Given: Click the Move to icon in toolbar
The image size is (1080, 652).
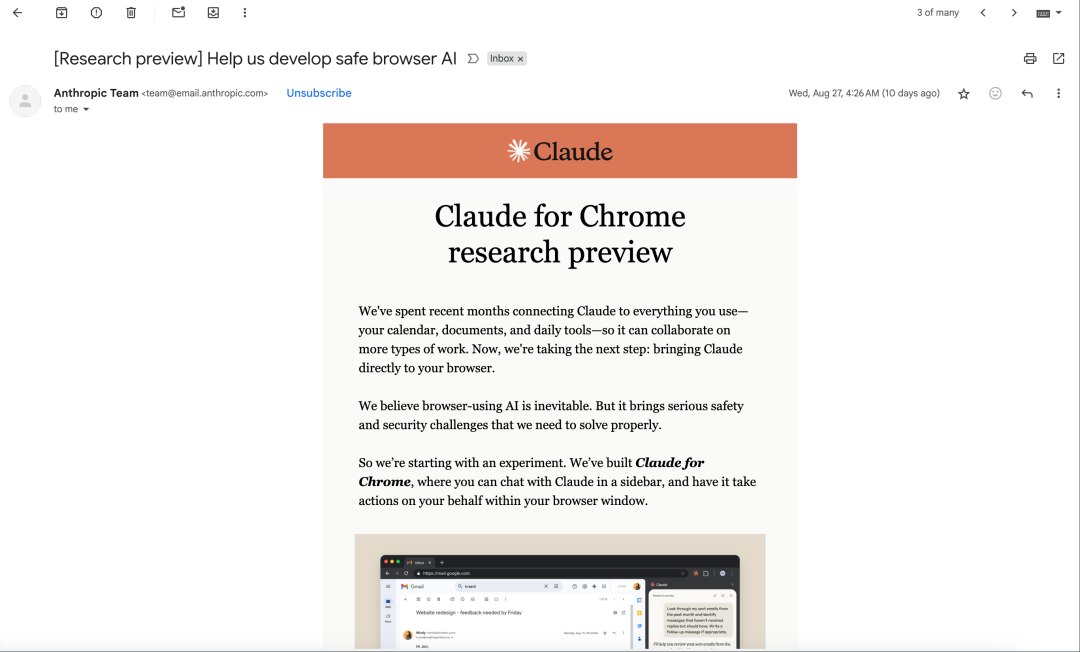Looking at the screenshot, I should coord(214,13).
